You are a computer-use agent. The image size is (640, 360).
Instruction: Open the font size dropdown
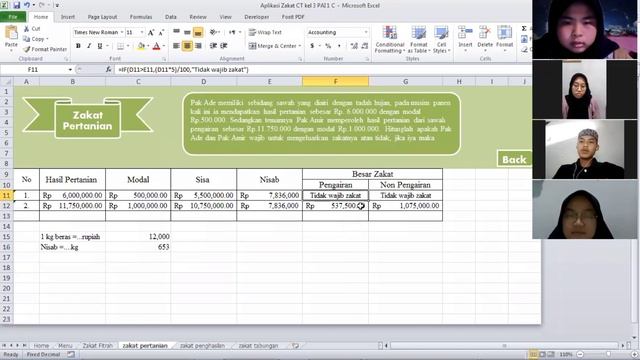coord(142,32)
